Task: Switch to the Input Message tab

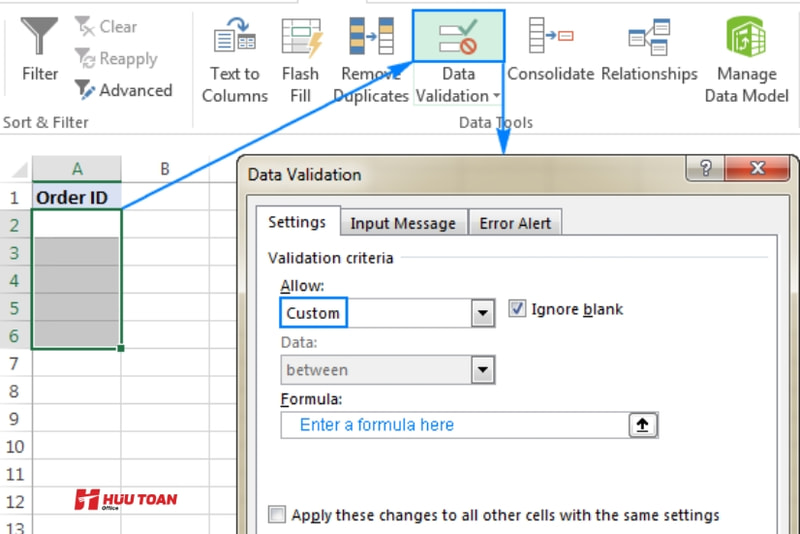Action: (x=403, y=223)
